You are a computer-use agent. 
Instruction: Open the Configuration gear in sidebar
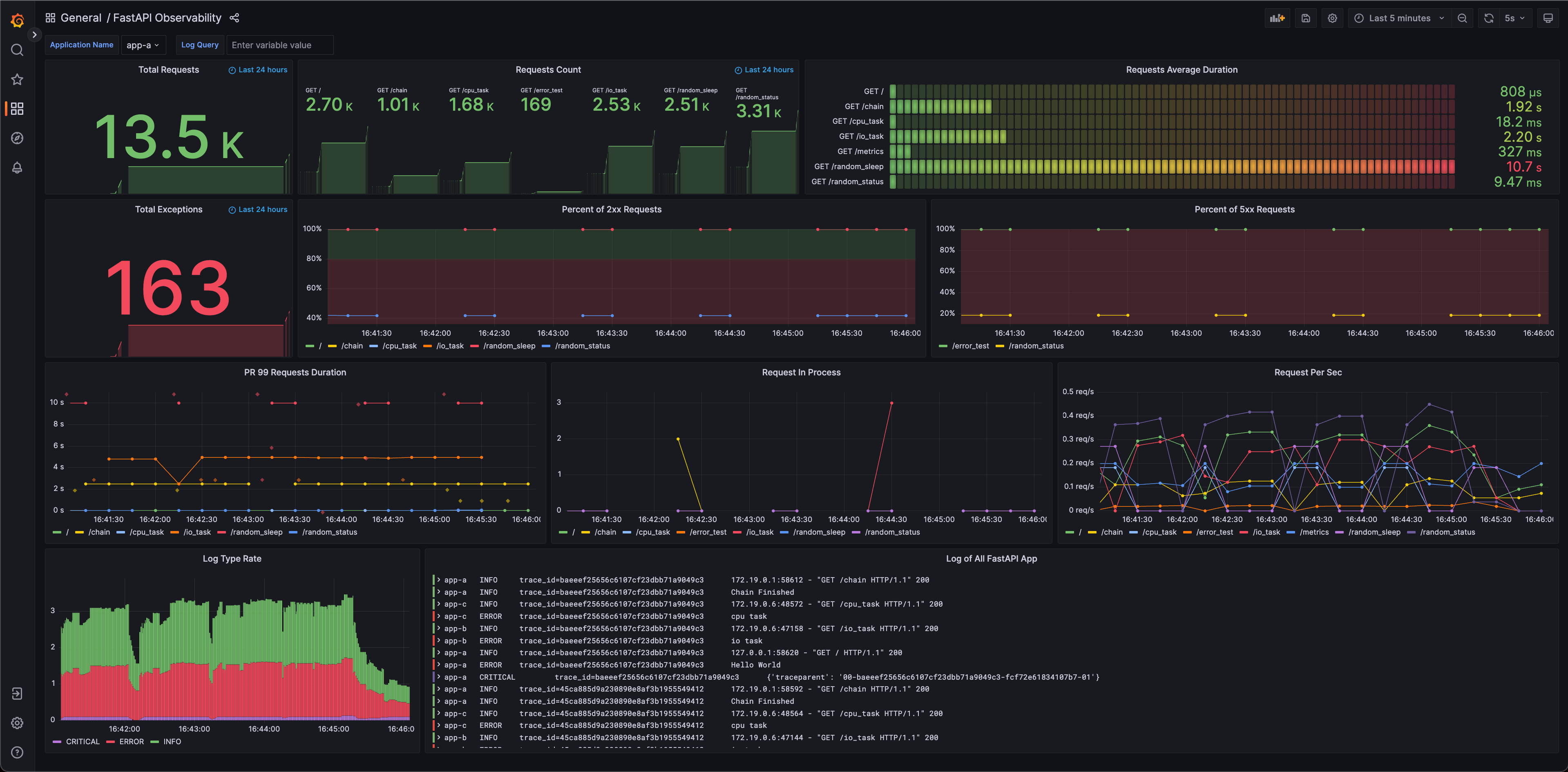point(17,723)
